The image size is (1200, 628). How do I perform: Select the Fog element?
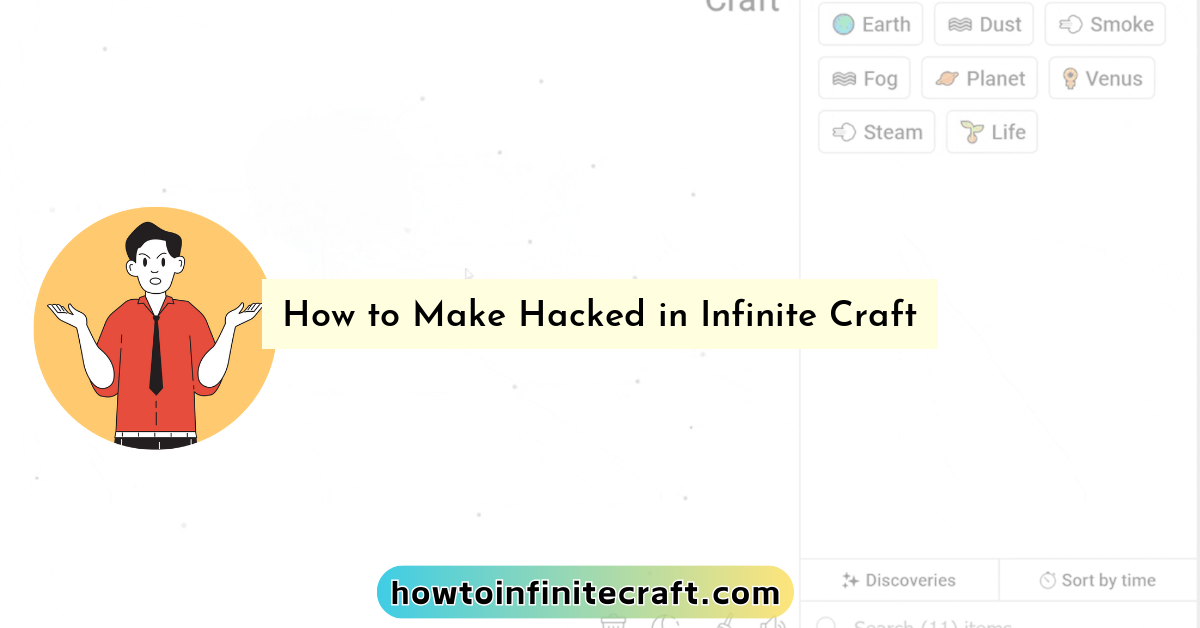tap(864, 78)
